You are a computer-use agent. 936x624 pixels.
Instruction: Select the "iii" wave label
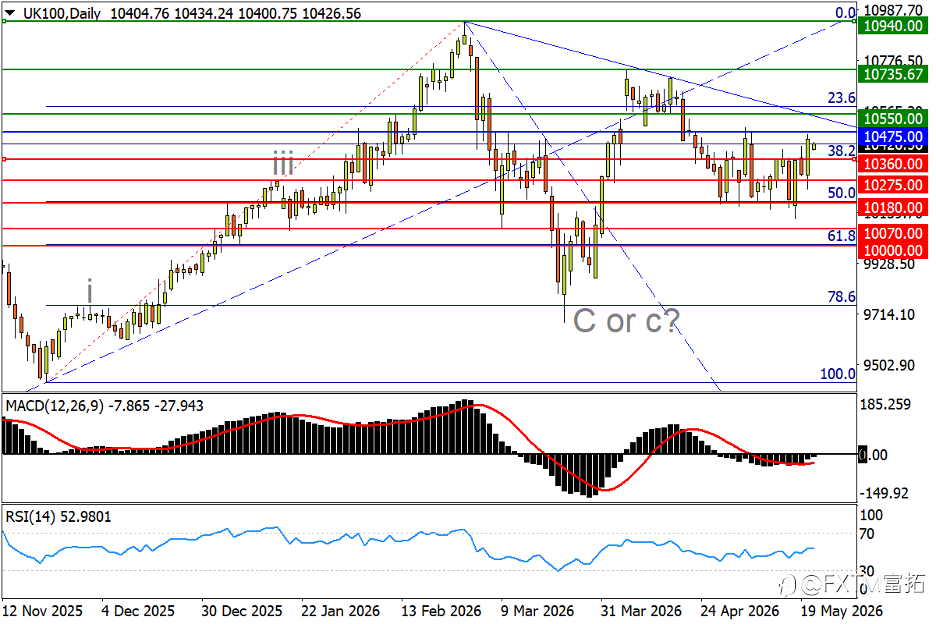[283, 162]
